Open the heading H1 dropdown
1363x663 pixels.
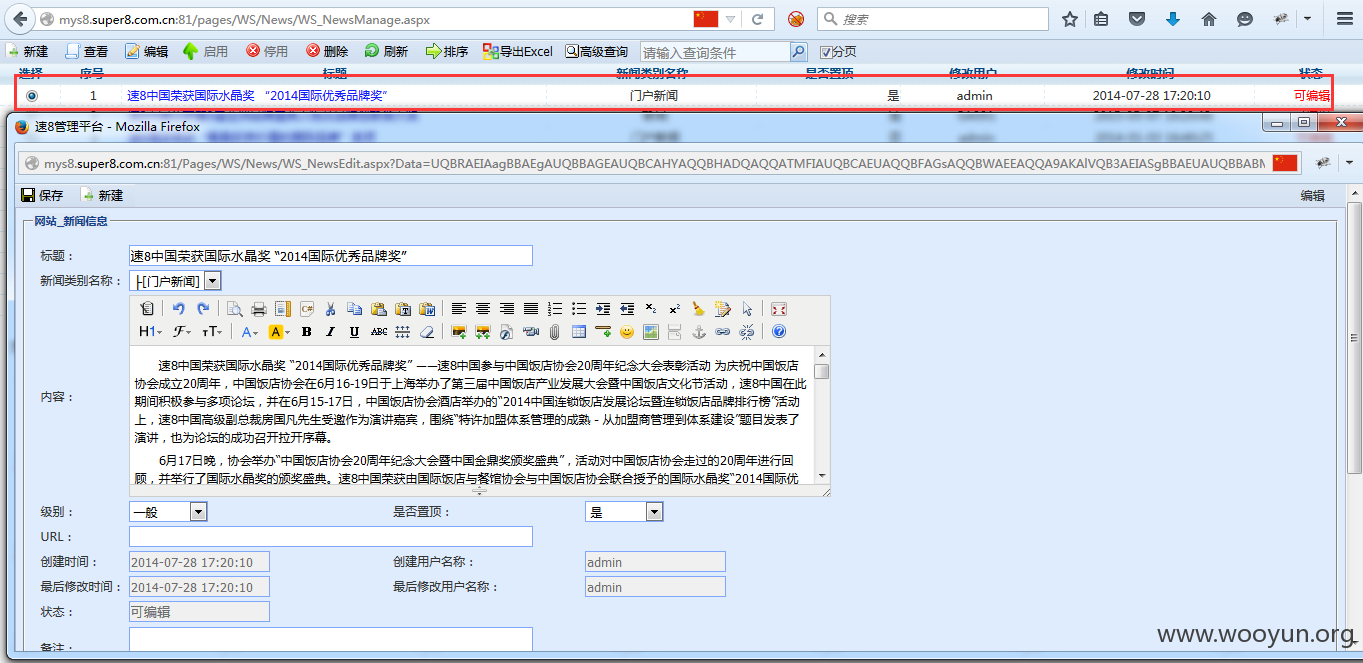[150, 331]
